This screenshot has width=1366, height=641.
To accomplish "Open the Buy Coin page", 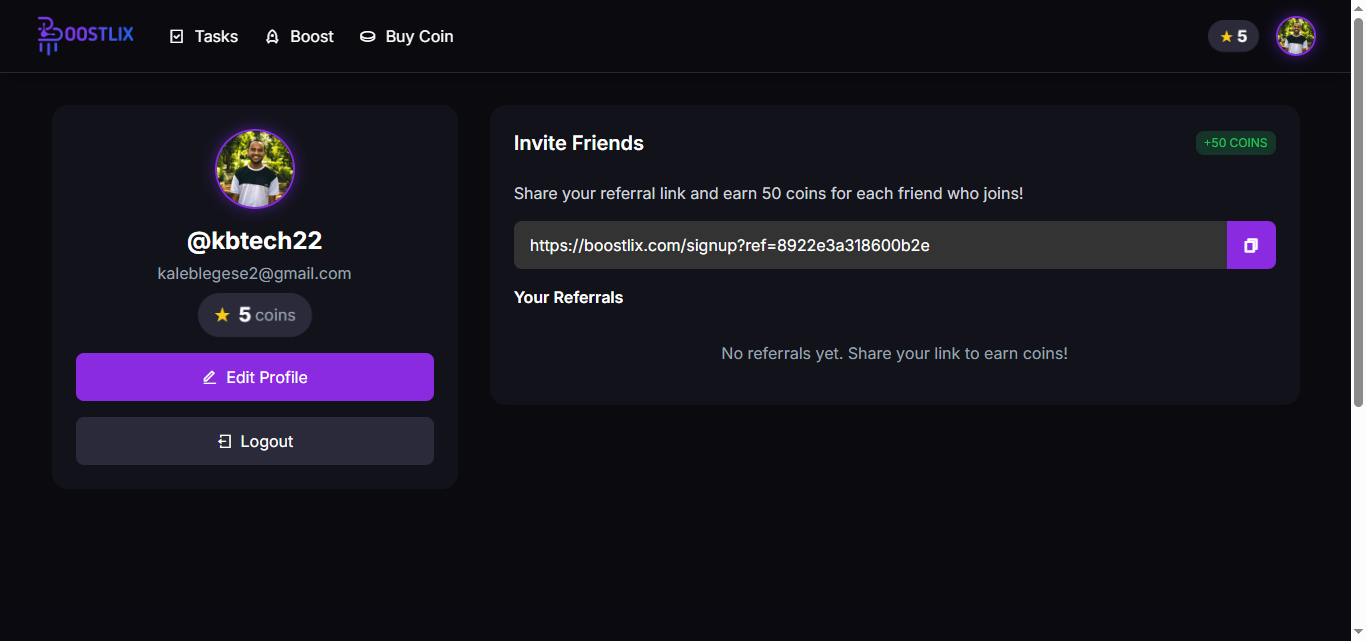I will [x=419, y=37].
